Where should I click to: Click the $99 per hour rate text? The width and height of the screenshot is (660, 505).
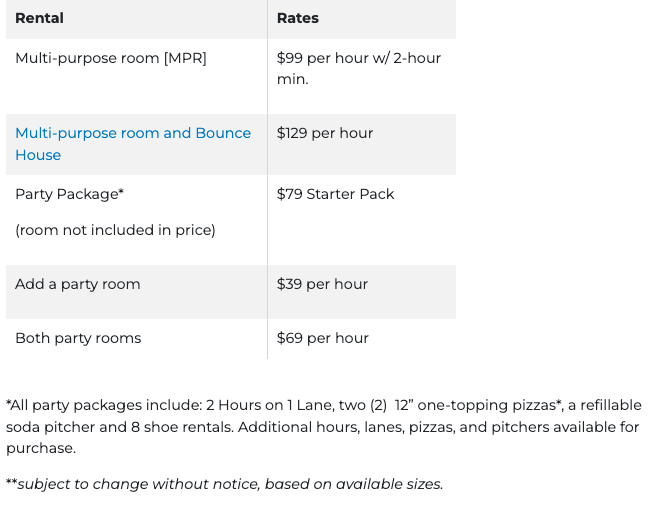(x=327, y=58)
